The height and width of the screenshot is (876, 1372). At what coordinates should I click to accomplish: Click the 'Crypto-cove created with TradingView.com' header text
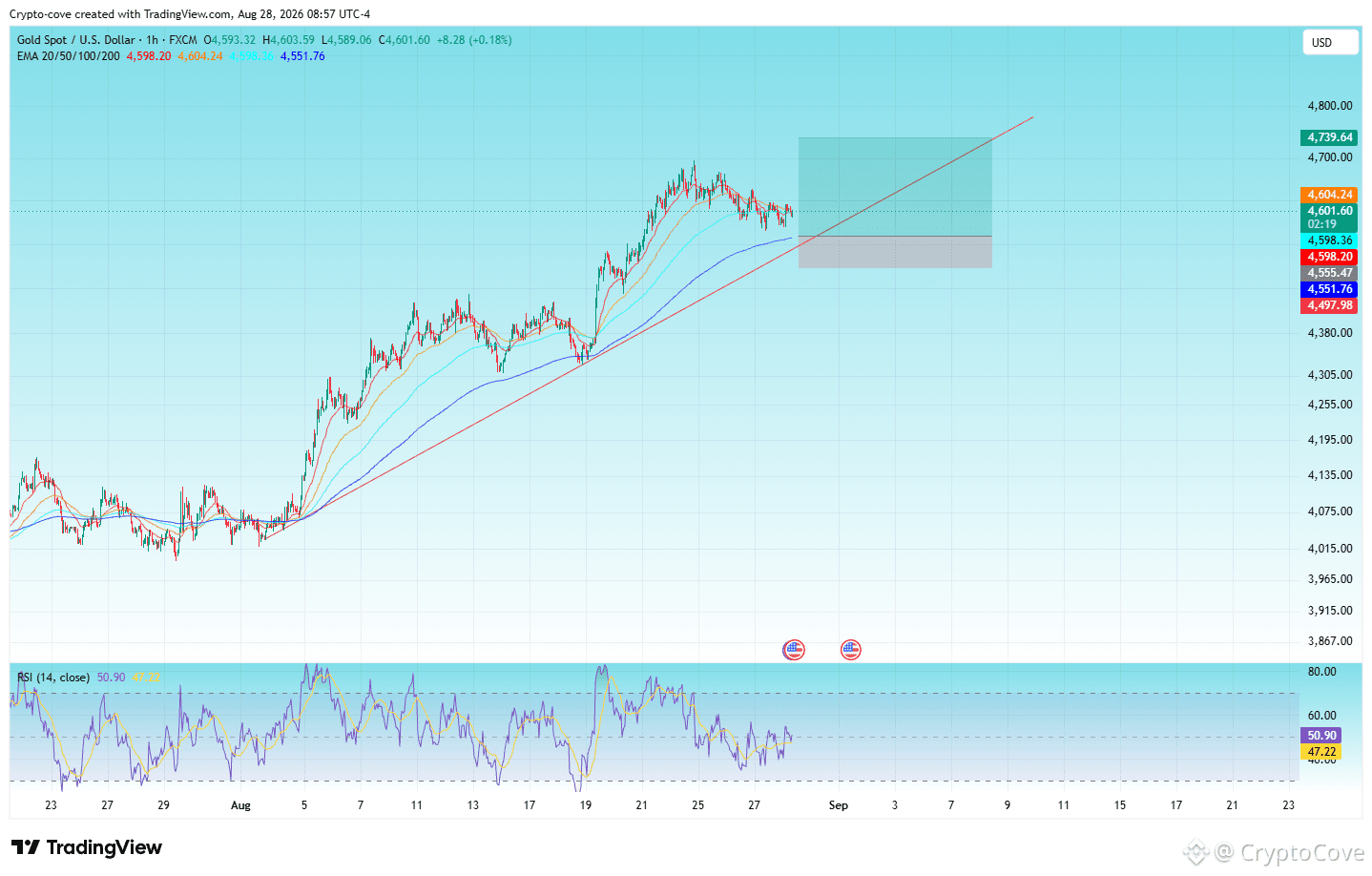pos(121,14)
